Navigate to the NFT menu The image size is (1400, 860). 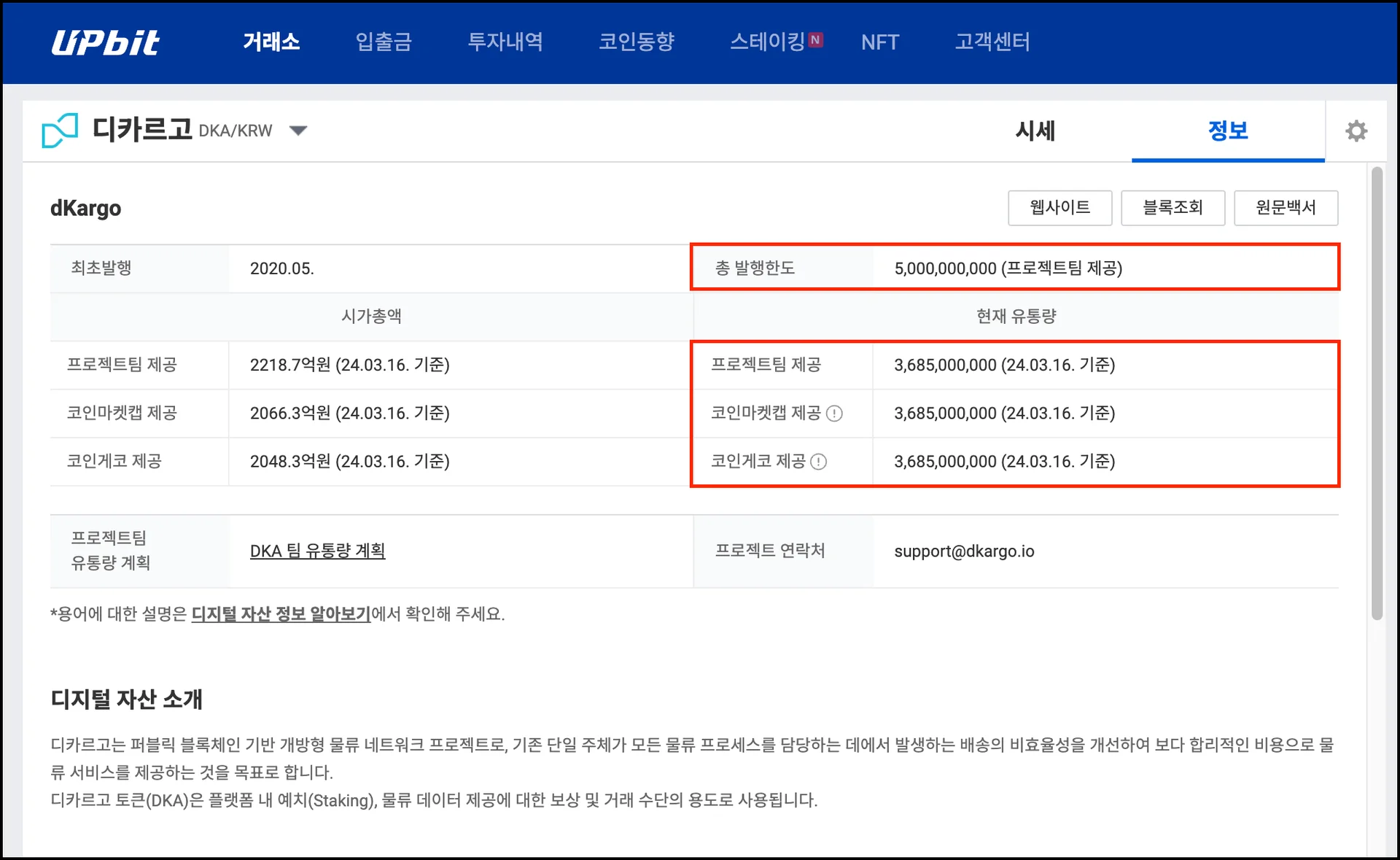pos(879,42)
